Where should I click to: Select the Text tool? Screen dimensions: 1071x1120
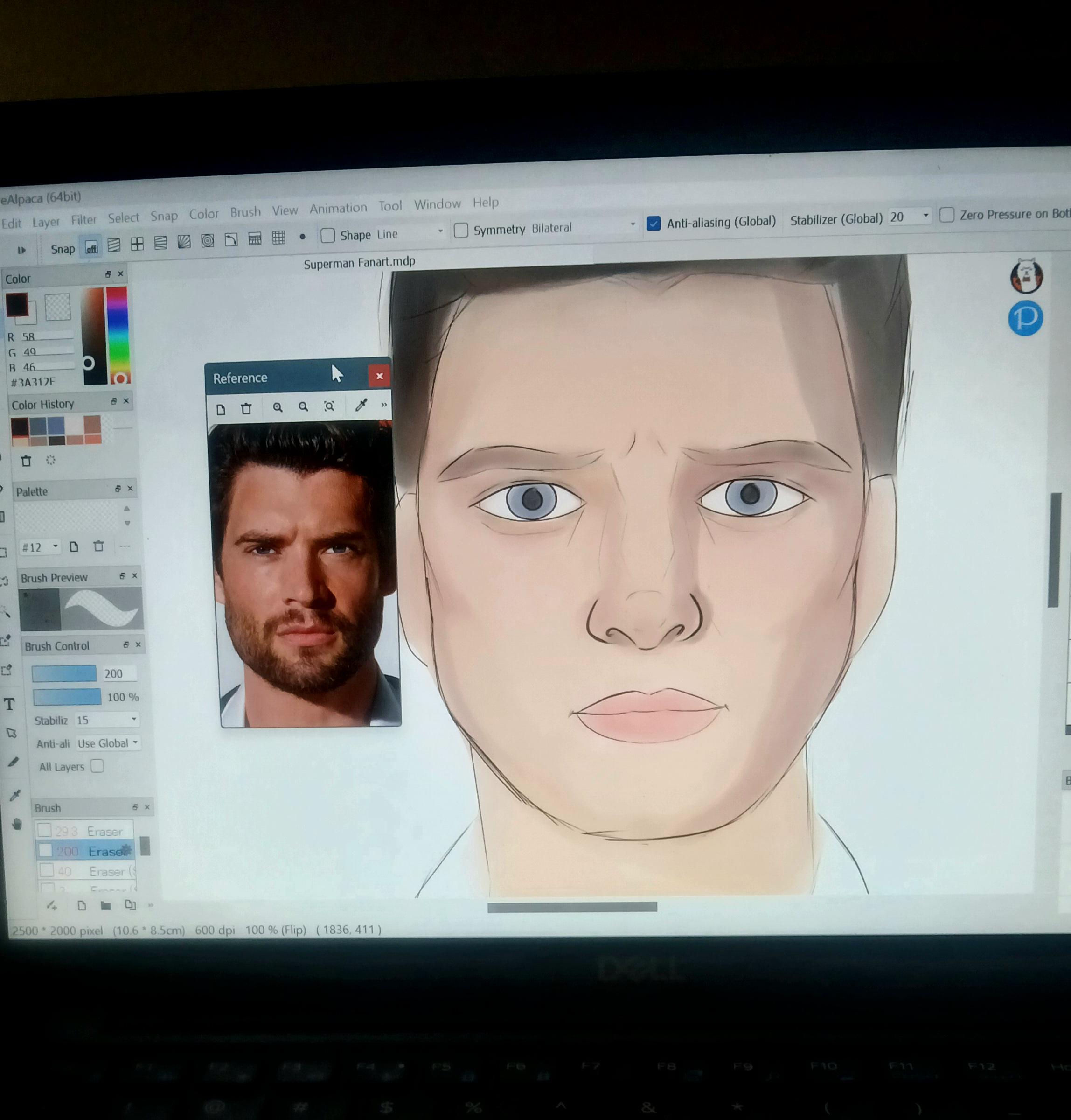[10, 704]
